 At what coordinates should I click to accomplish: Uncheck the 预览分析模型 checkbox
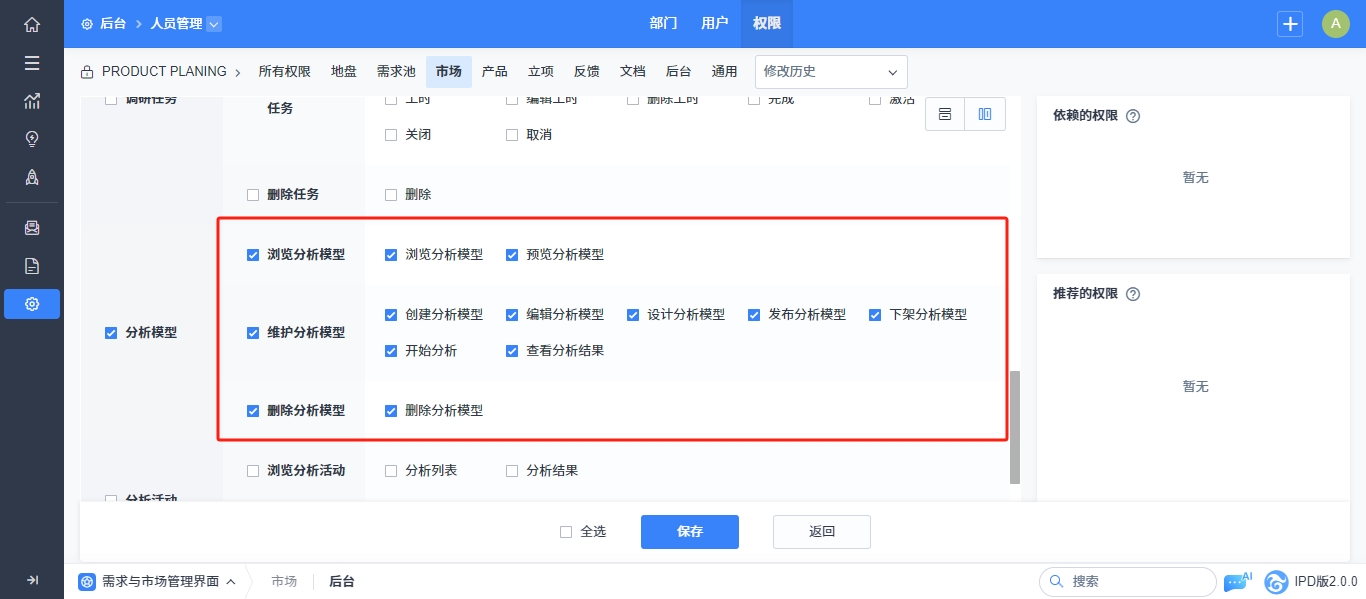pyautogui.click(x=512, y=255)
